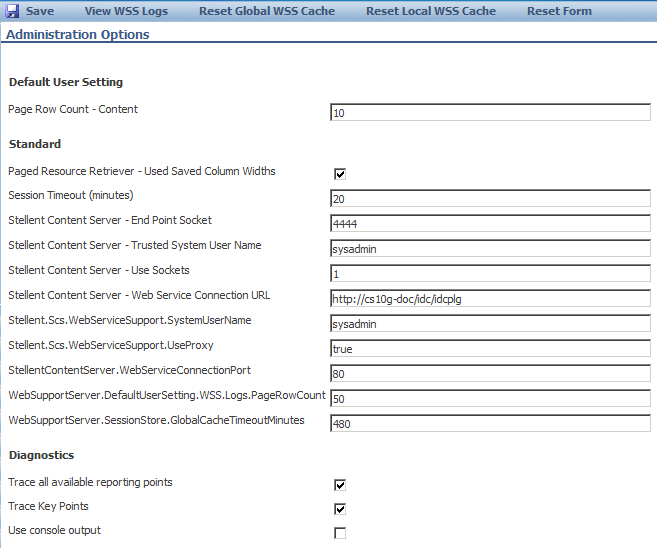657x548 pixels.
Task: Click the Page Row Count - Content field
Action: [490, 112]
